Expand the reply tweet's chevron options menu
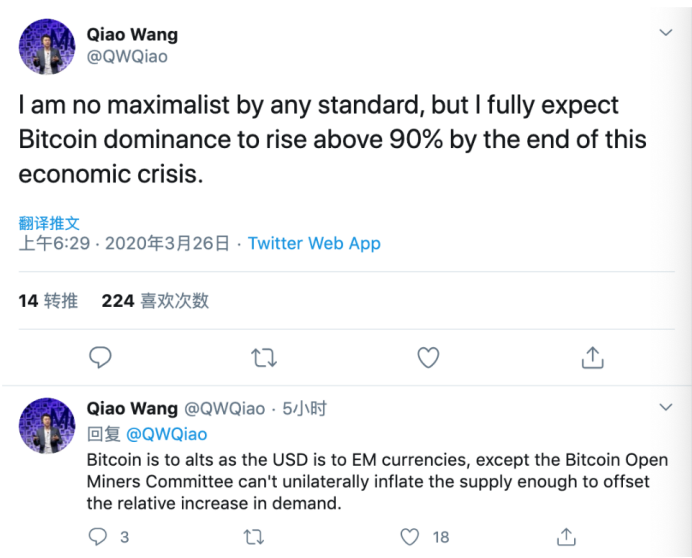 pos(666,407)
